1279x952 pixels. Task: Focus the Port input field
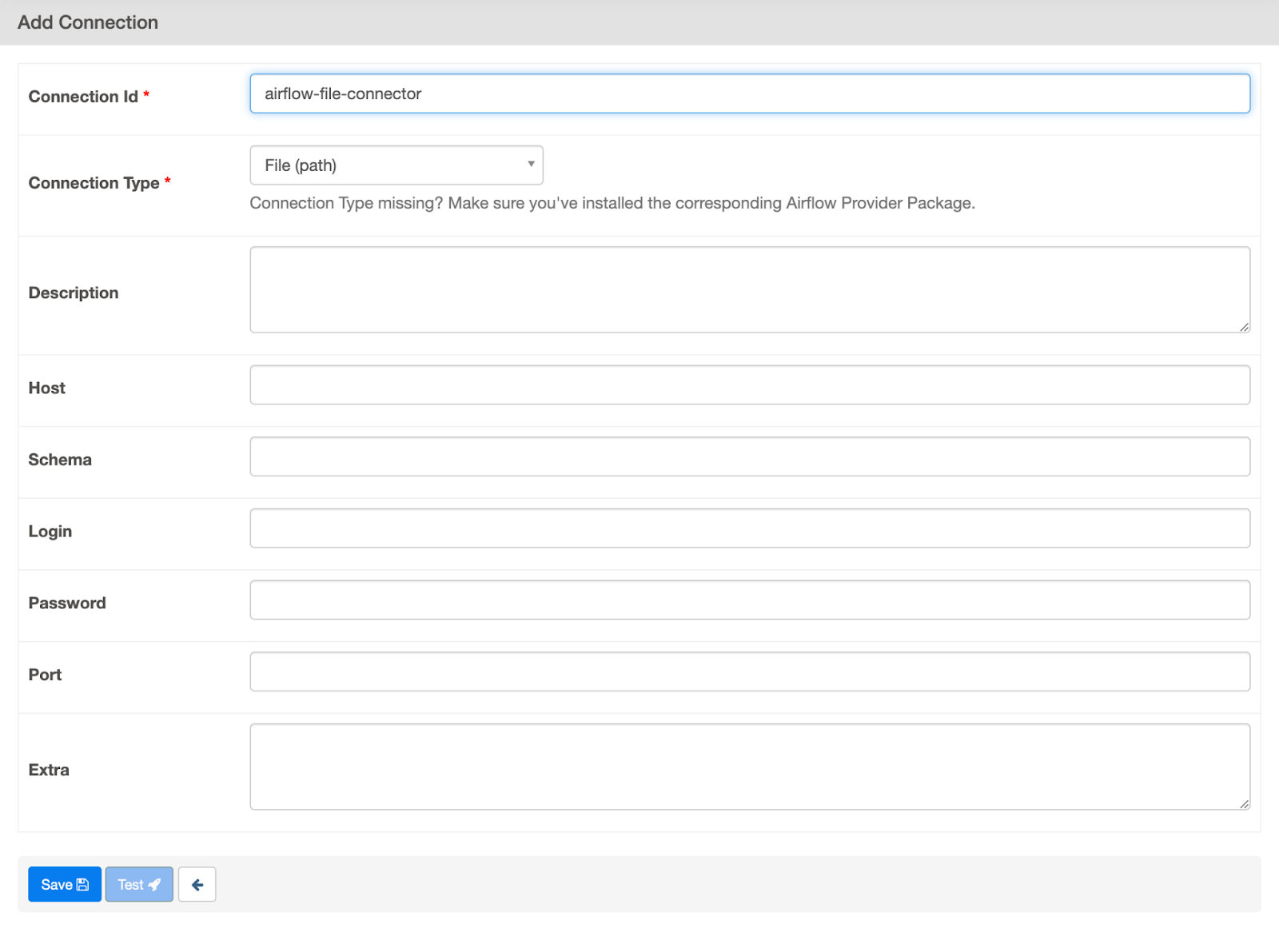point(749,671)
